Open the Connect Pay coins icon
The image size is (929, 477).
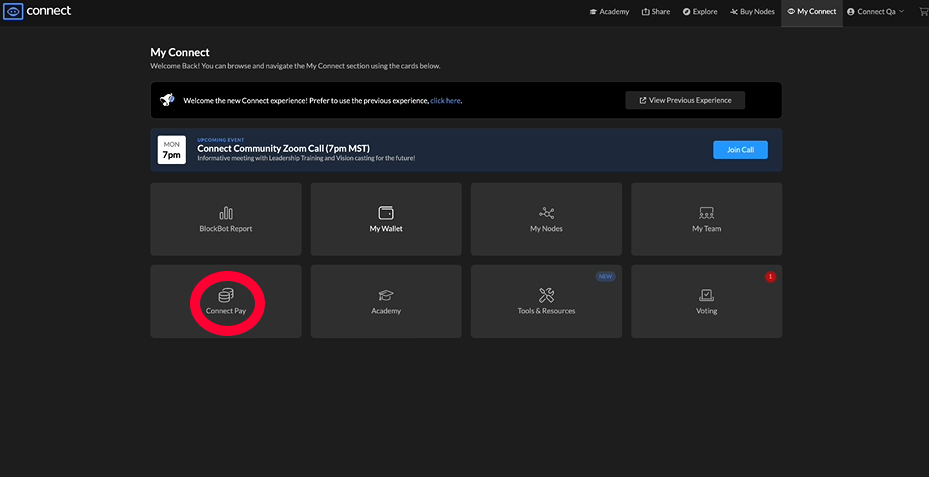pos(226,294)
